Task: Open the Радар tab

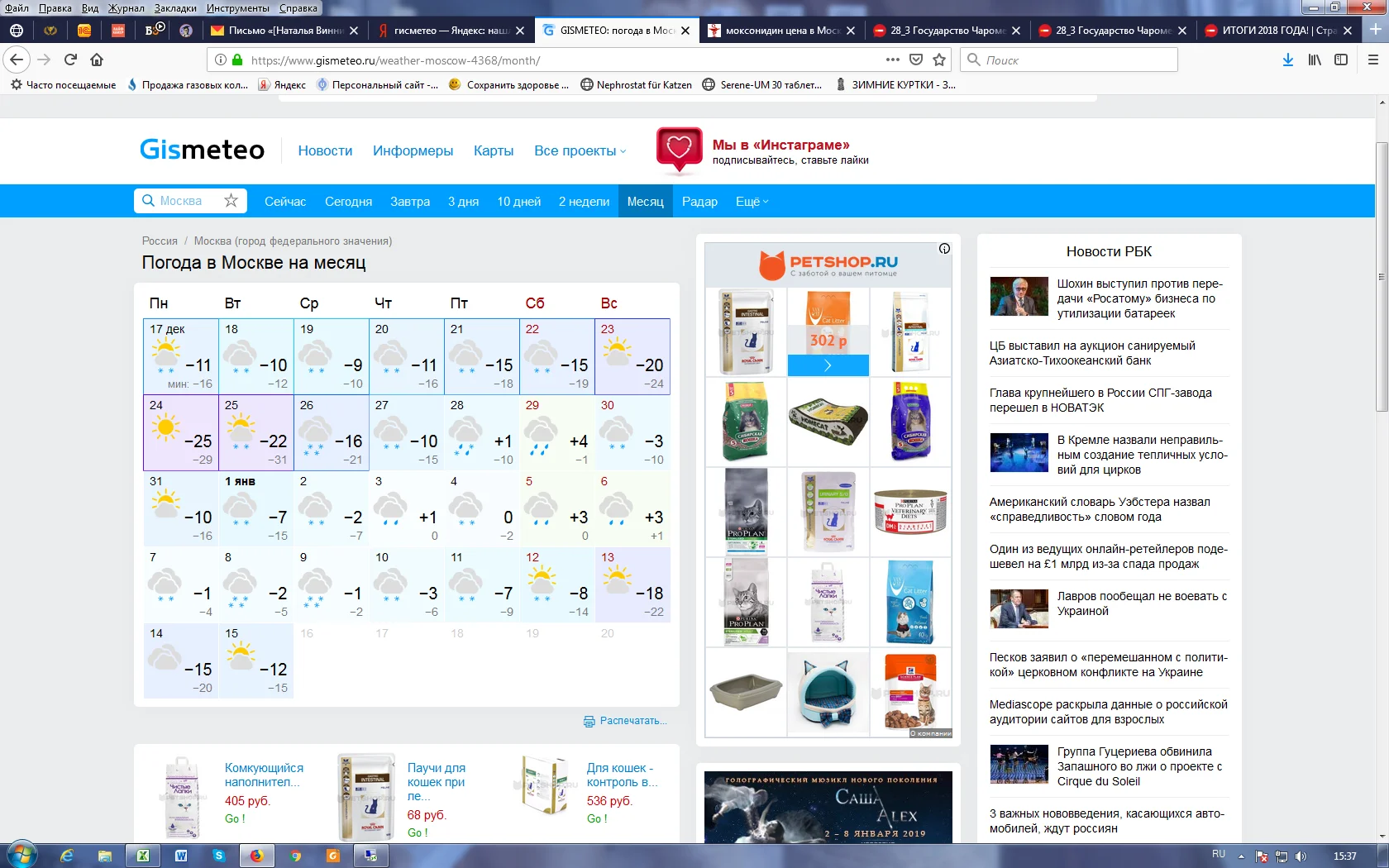Action: [699, 201]
